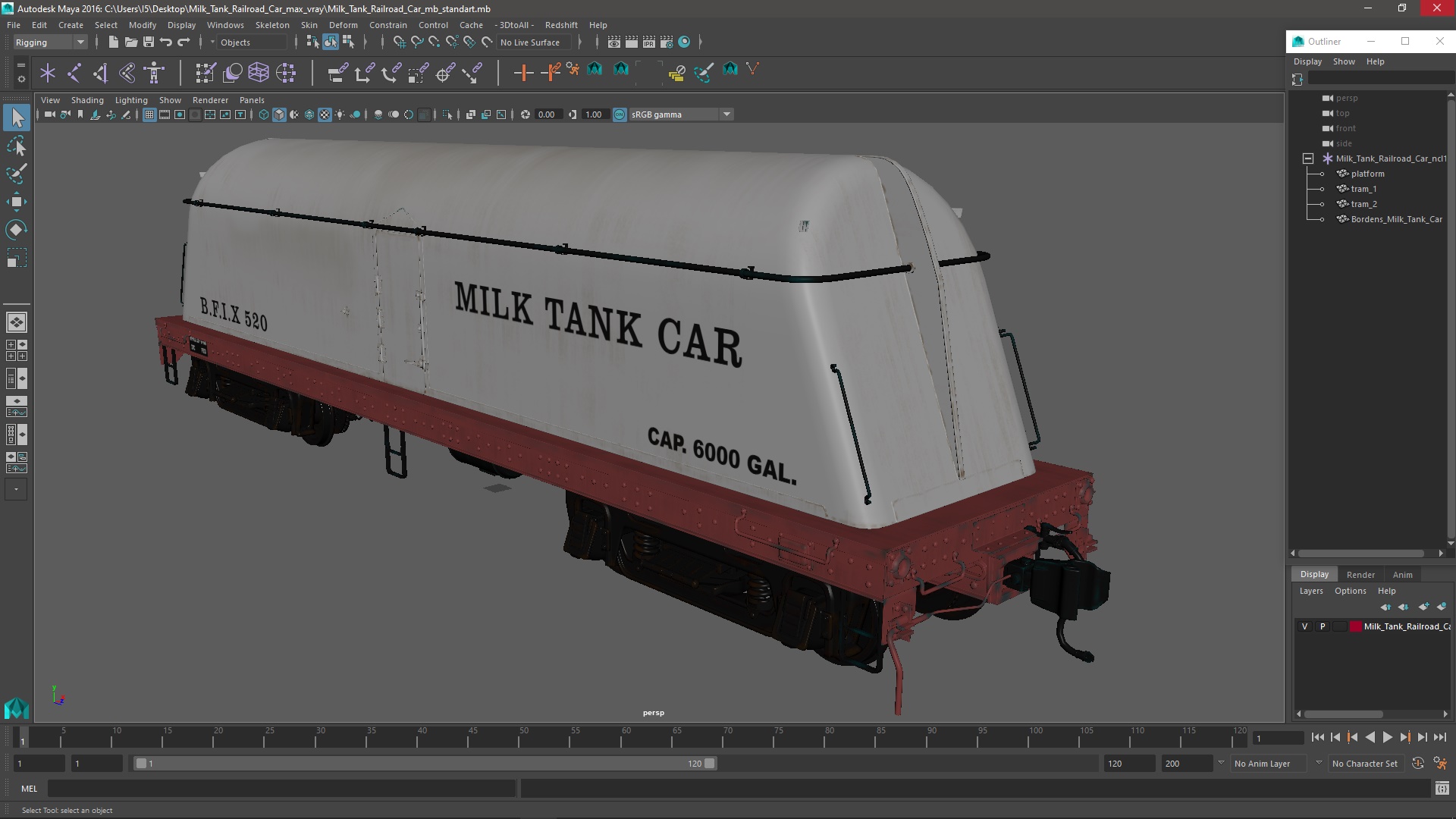
Task: Open the Objects selection mask dropdown arrow
Action: [x=212, y=42]
